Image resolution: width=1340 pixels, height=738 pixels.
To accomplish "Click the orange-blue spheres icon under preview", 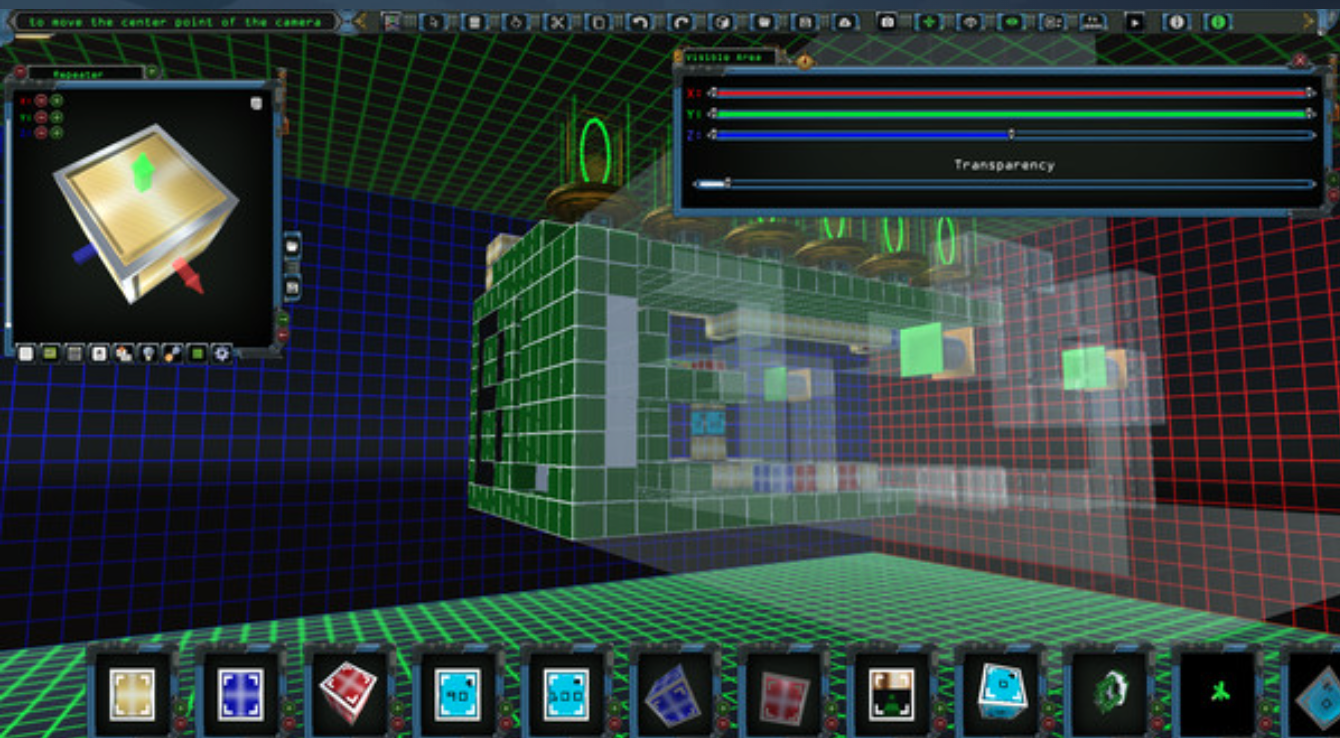I will [172, 353].
